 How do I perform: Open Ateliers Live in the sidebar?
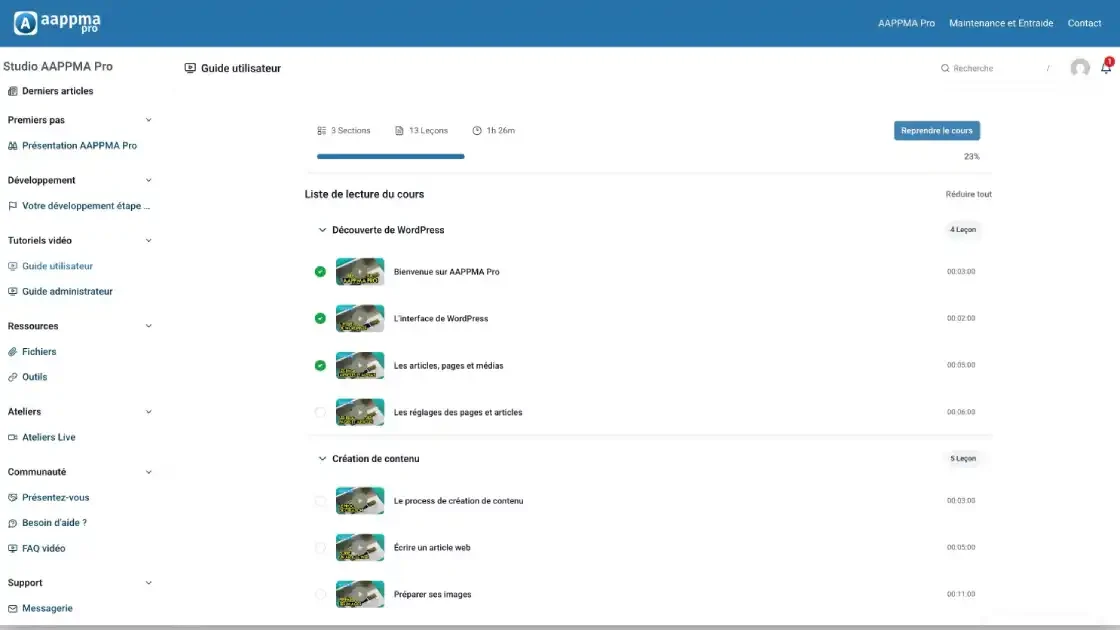(x=49, y=437)
